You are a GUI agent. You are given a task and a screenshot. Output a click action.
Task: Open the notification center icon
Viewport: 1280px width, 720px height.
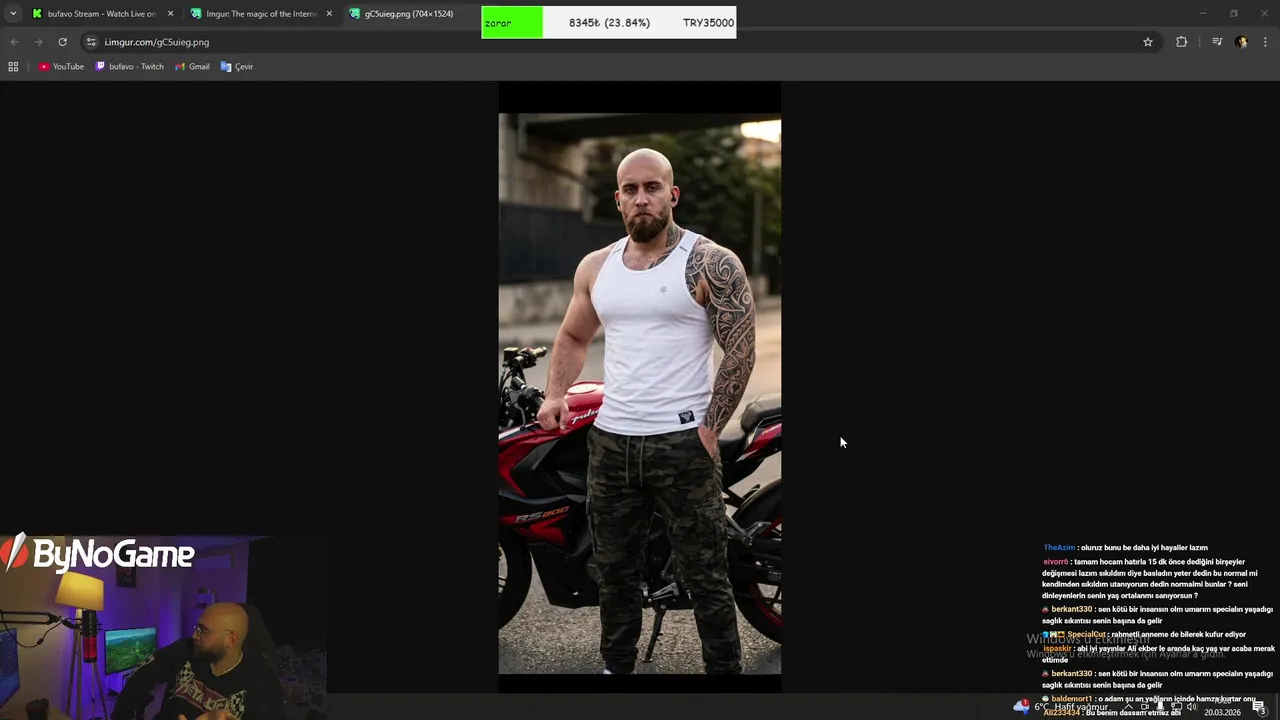[x=1259, y=707]
